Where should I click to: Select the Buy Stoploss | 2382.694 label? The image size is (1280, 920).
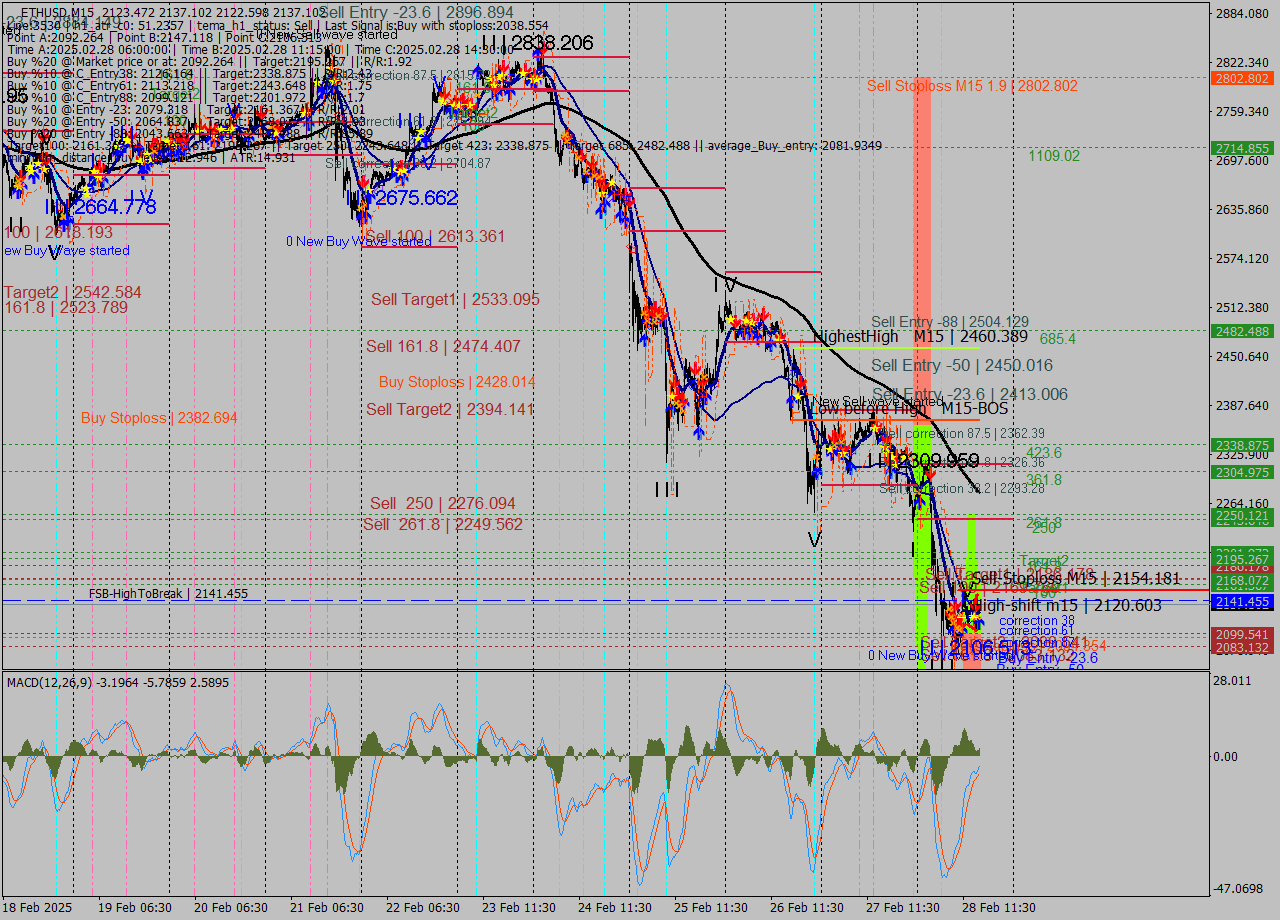point(160,418)
